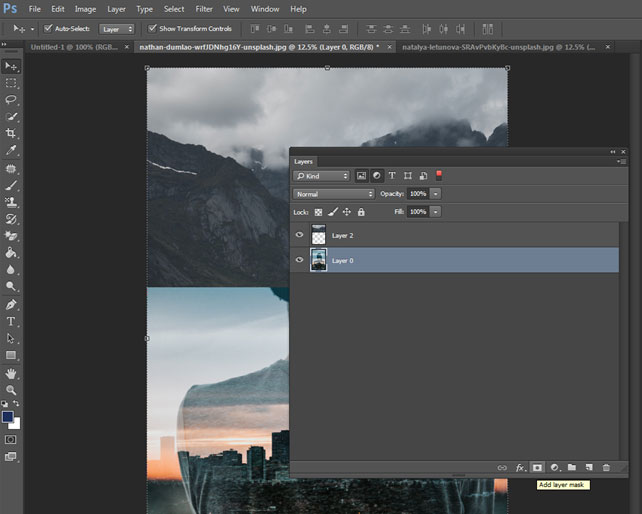Screen dimensions: 642x514
Task: Swap foreground and background colors
Action: click(x=16, y=403)
